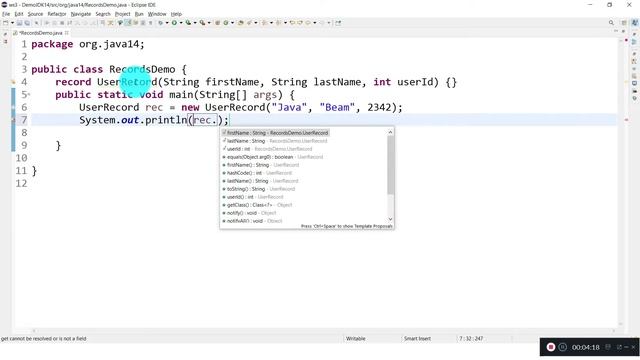Screen dimensions: 640x360
Task: Click Smart Insert status bar field
Action: pyautogui.click(x=417, y=339)
